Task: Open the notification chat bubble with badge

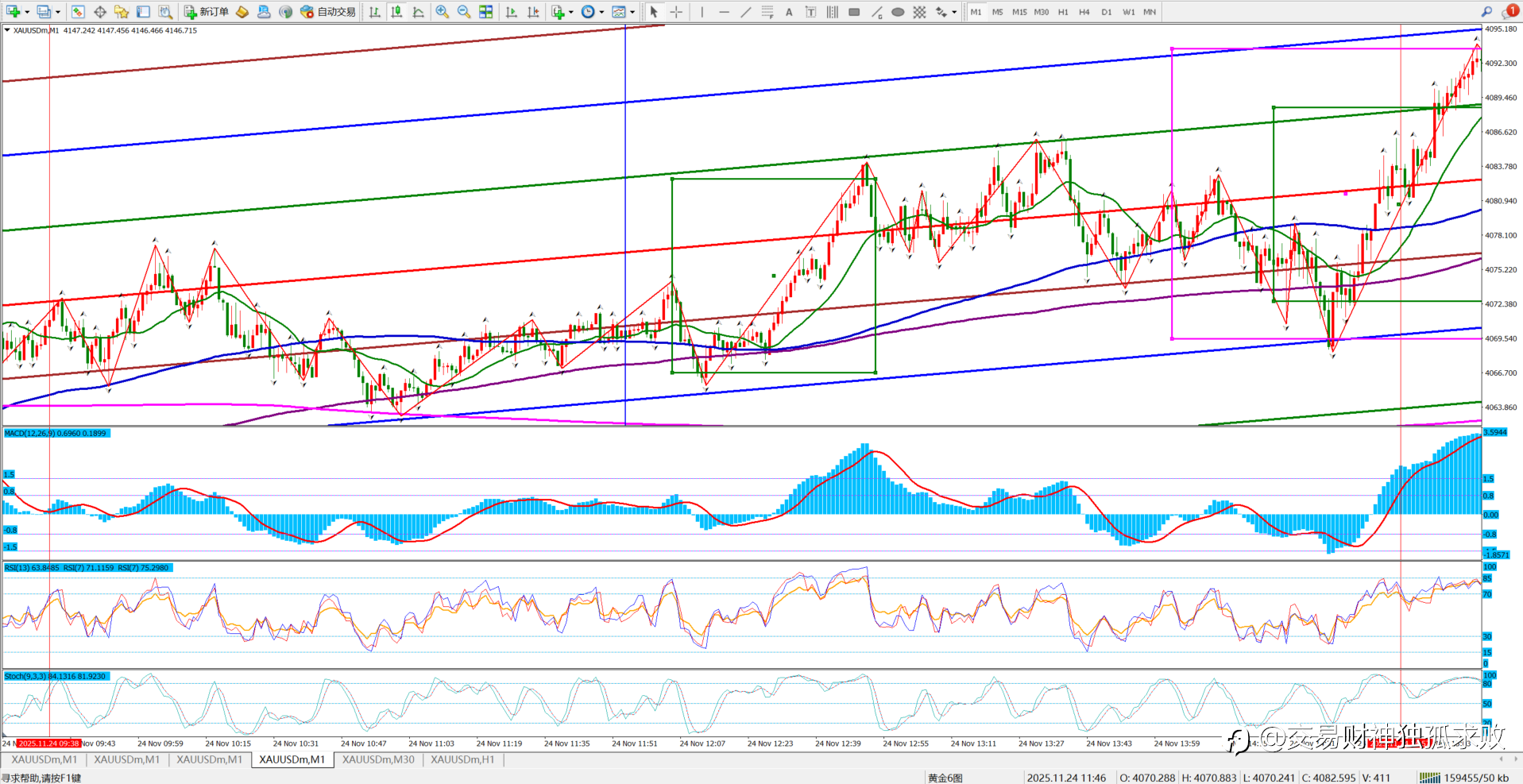Action: (1509, 12)
